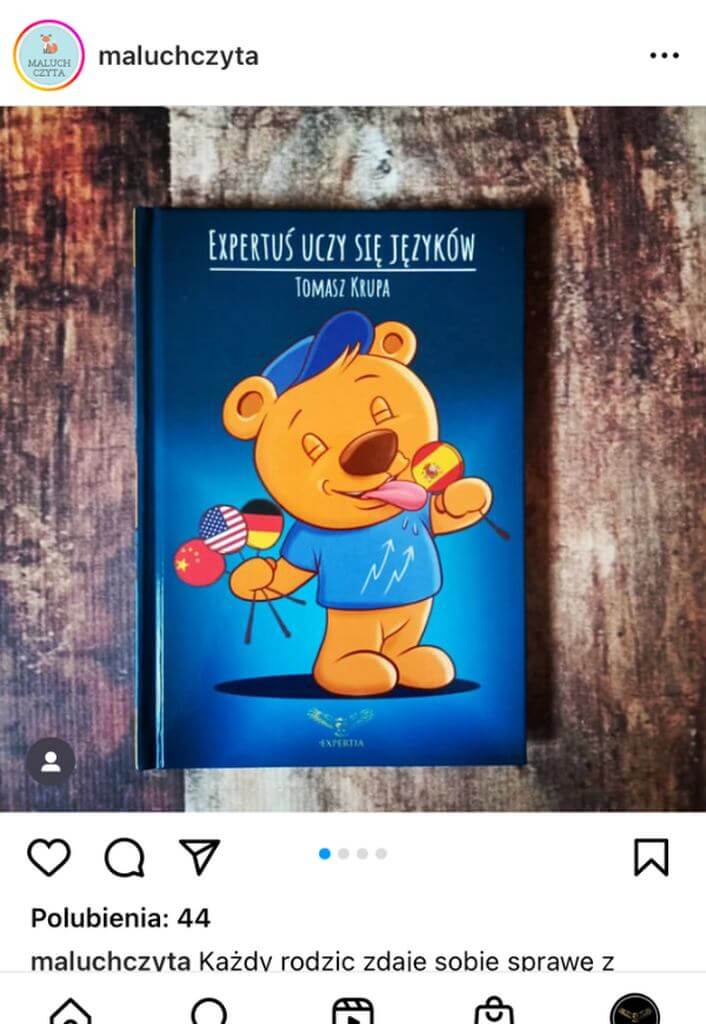Select the first carousel dot indicator

[325, 854]
